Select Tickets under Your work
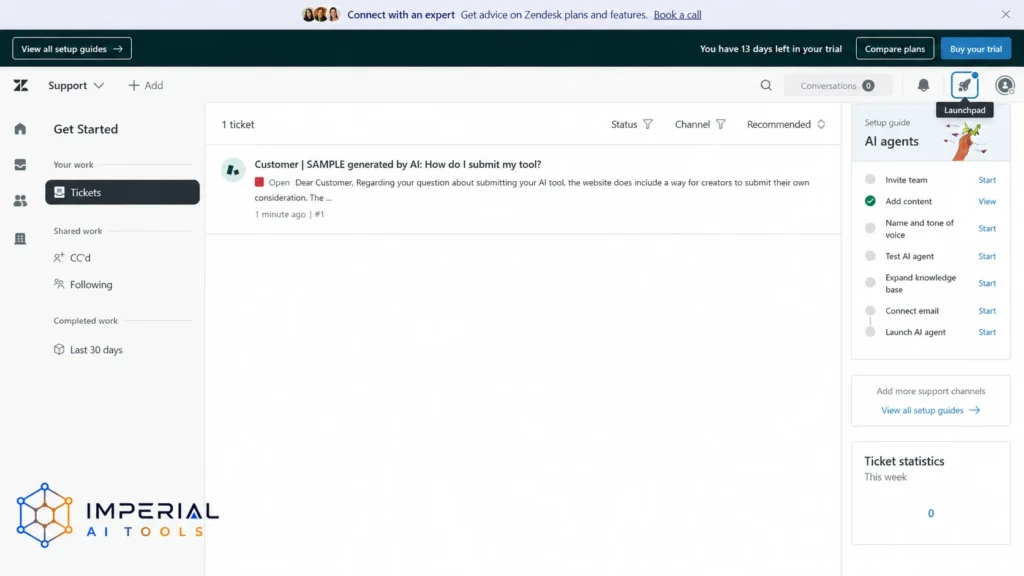The height and width of the screenshot is (576, 1024). click(x=122, y=192)
